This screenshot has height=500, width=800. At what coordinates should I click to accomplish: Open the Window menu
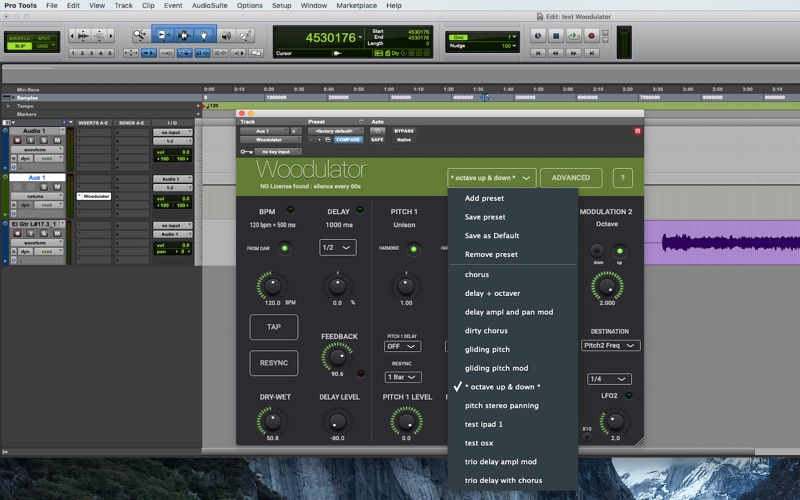coord(314,6)
